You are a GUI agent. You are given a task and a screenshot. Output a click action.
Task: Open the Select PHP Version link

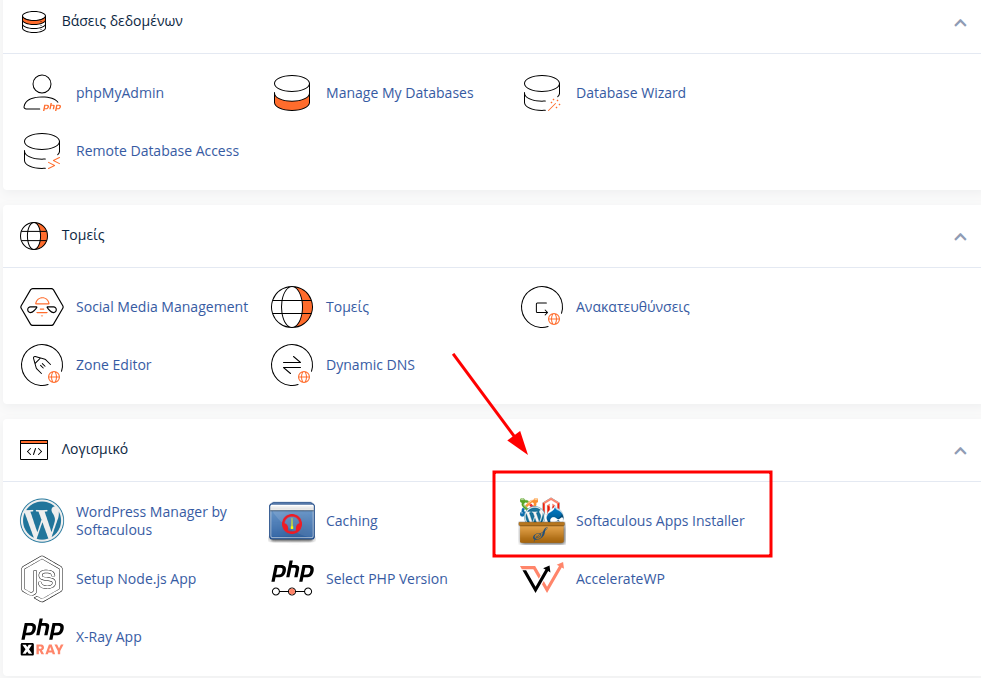click(386, 579)
